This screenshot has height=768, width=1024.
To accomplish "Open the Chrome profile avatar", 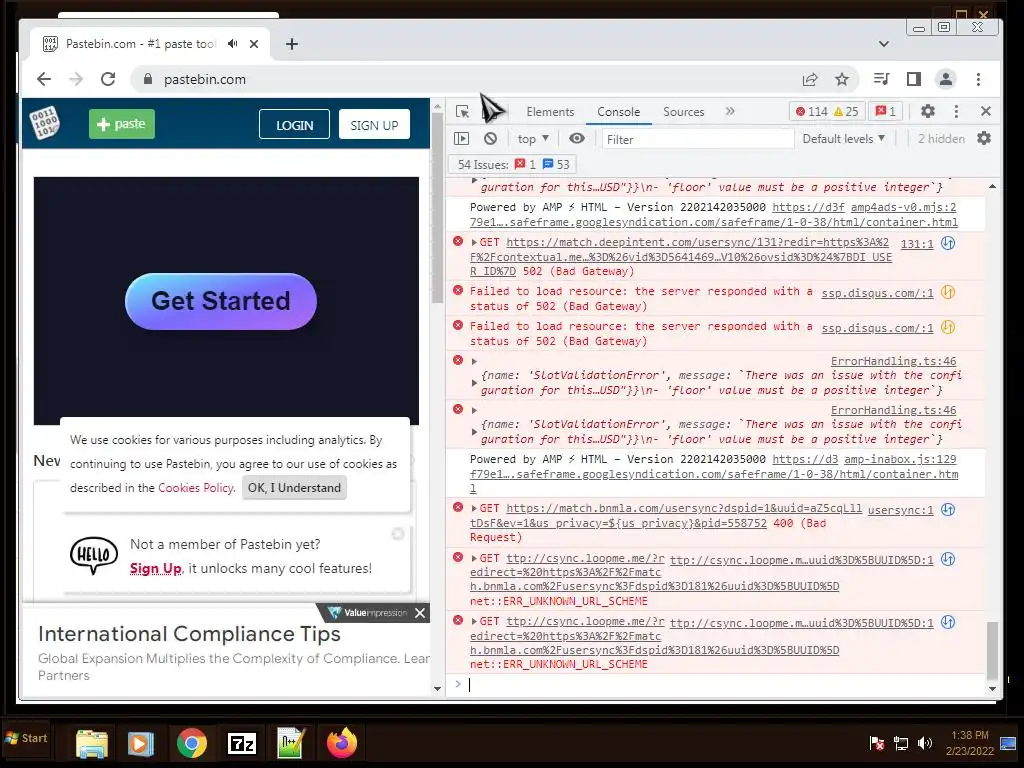I will [946, 79].
